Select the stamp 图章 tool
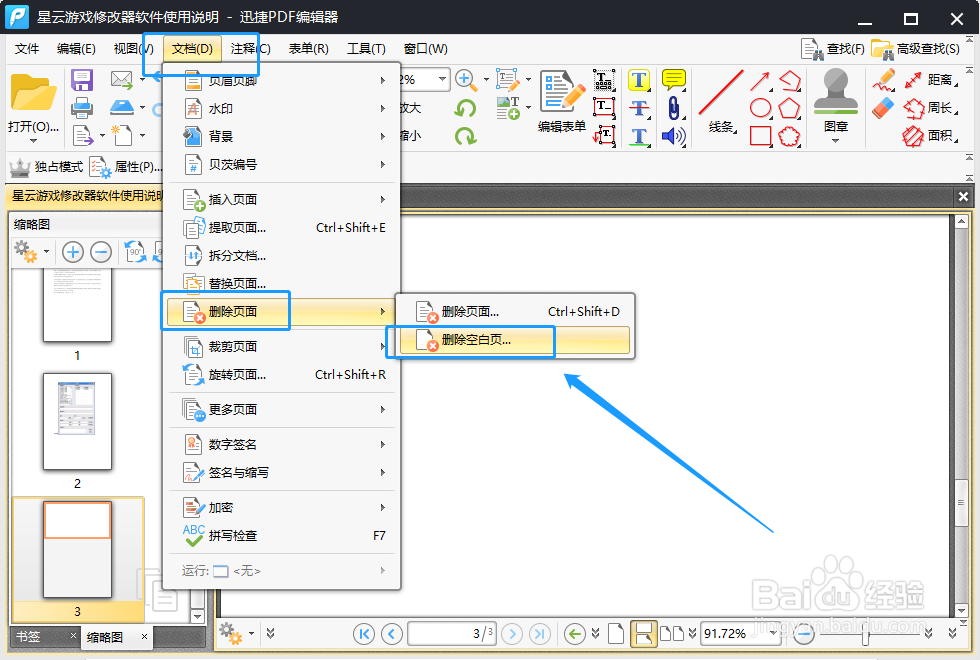980x660 pixels. [835, 104]
